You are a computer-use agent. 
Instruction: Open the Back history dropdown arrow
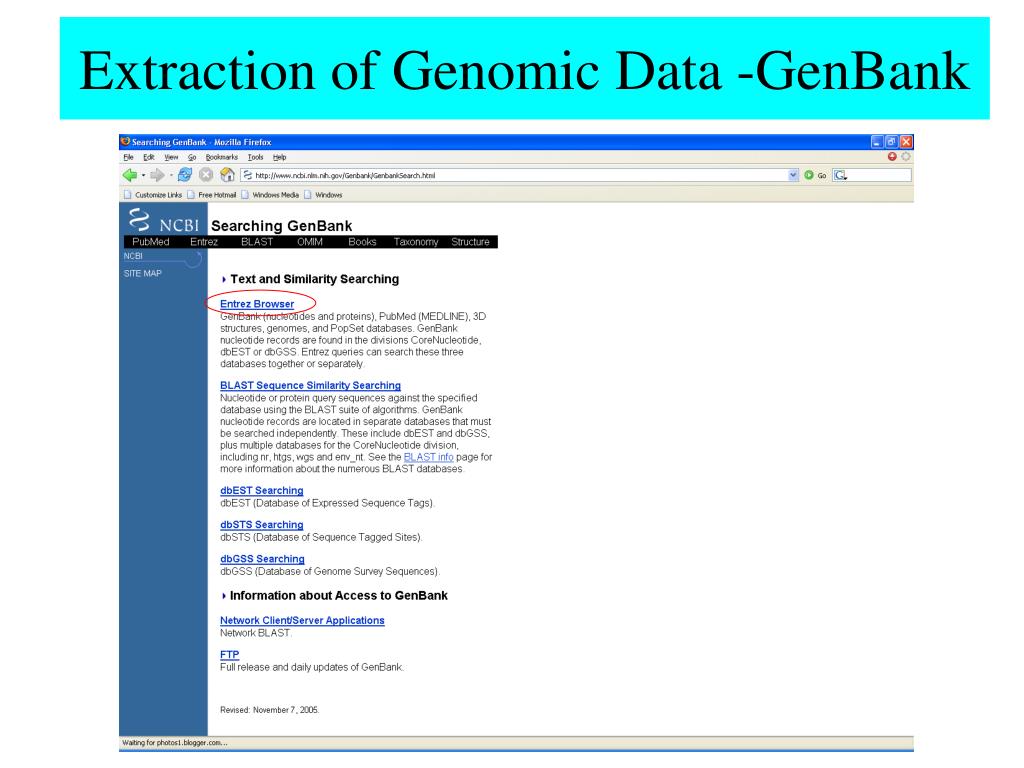tap(143, 176)
